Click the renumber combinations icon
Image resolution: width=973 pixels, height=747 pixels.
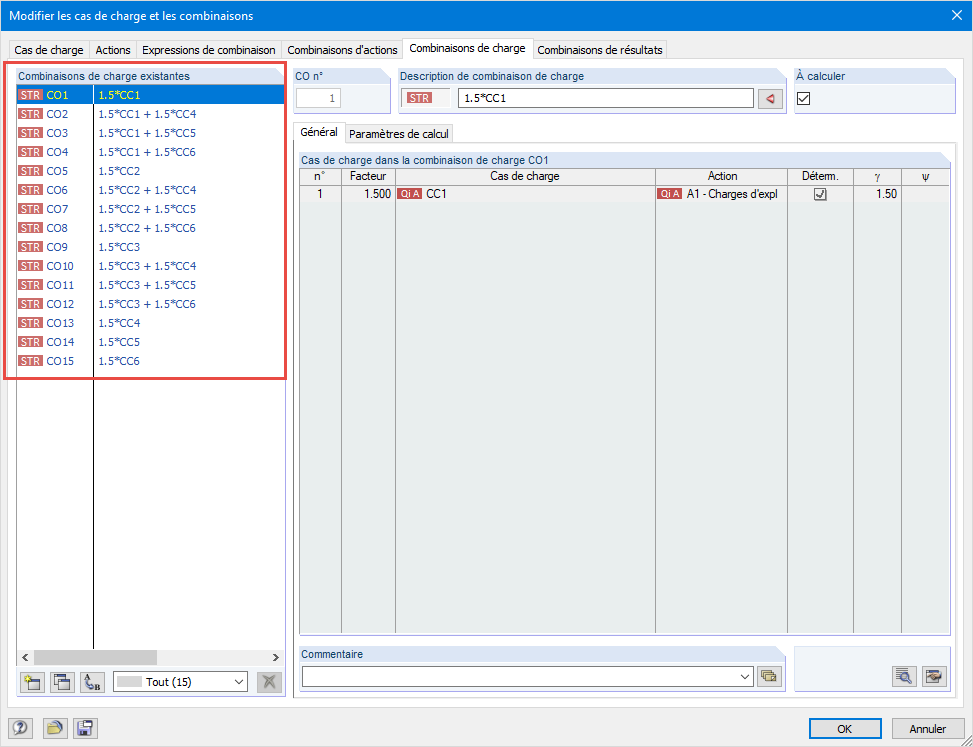(92, 682)
